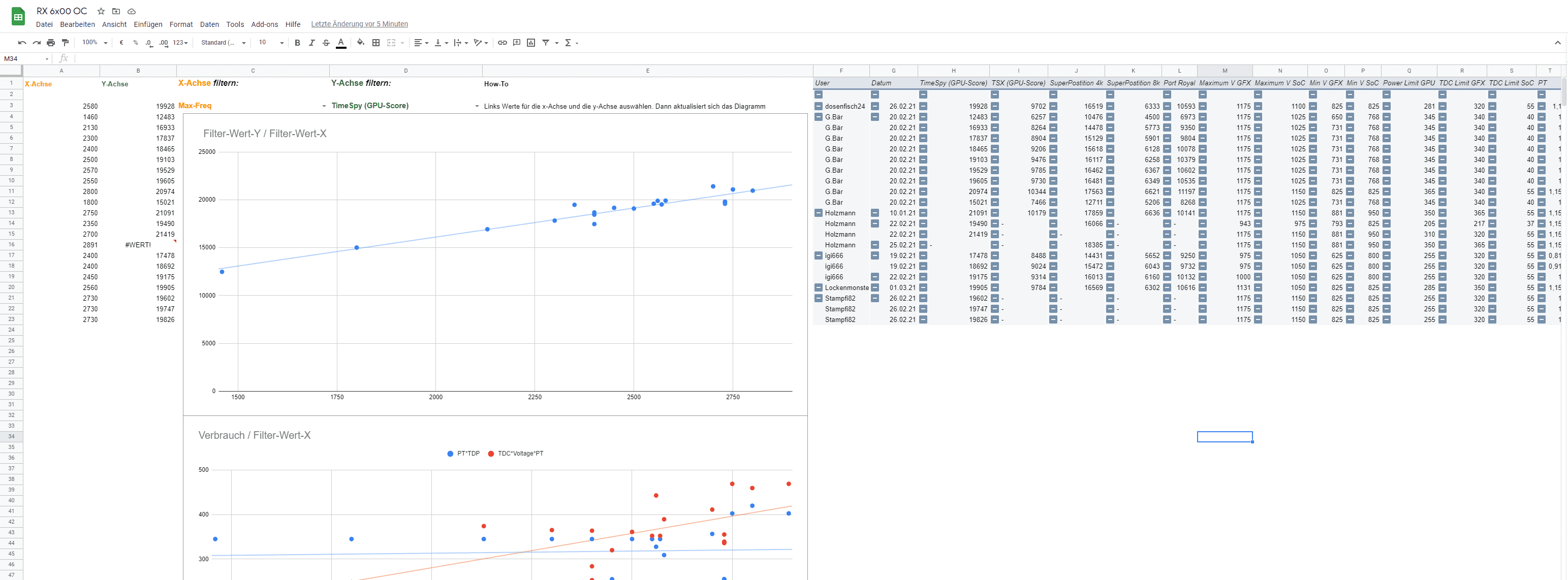Image resolution: width=1568 pixels, height=580 pixels.
Task: Insert a comment
Action: (x=517, y=43)
